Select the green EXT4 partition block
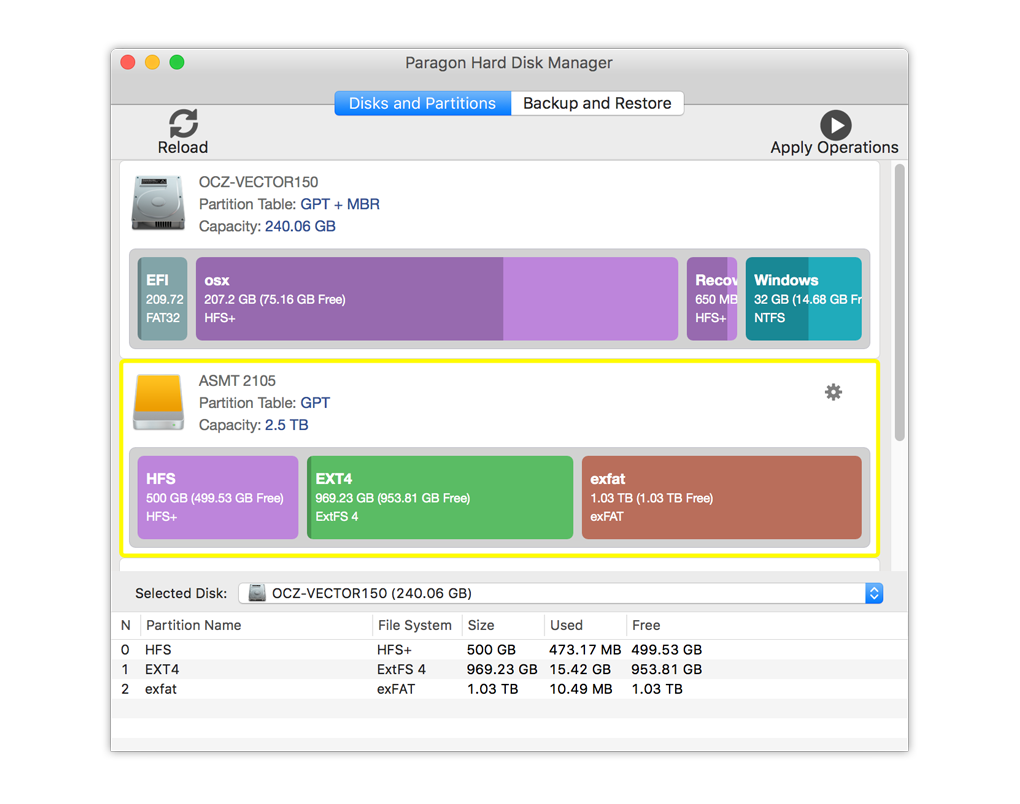The image size is (1020, 804). tap(440, 498)
